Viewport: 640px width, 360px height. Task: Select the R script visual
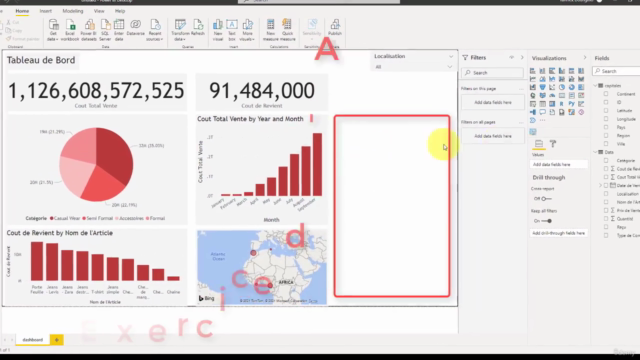pyautogui.click(x=562, y=104)
